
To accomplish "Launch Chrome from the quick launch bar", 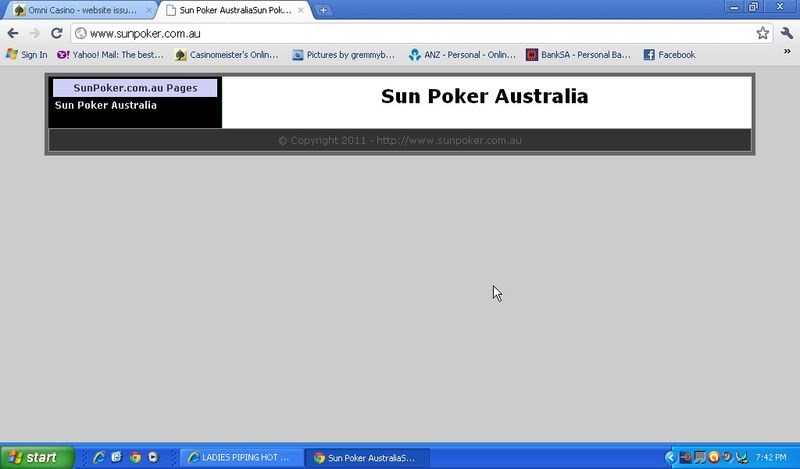I will click(135, 457).
